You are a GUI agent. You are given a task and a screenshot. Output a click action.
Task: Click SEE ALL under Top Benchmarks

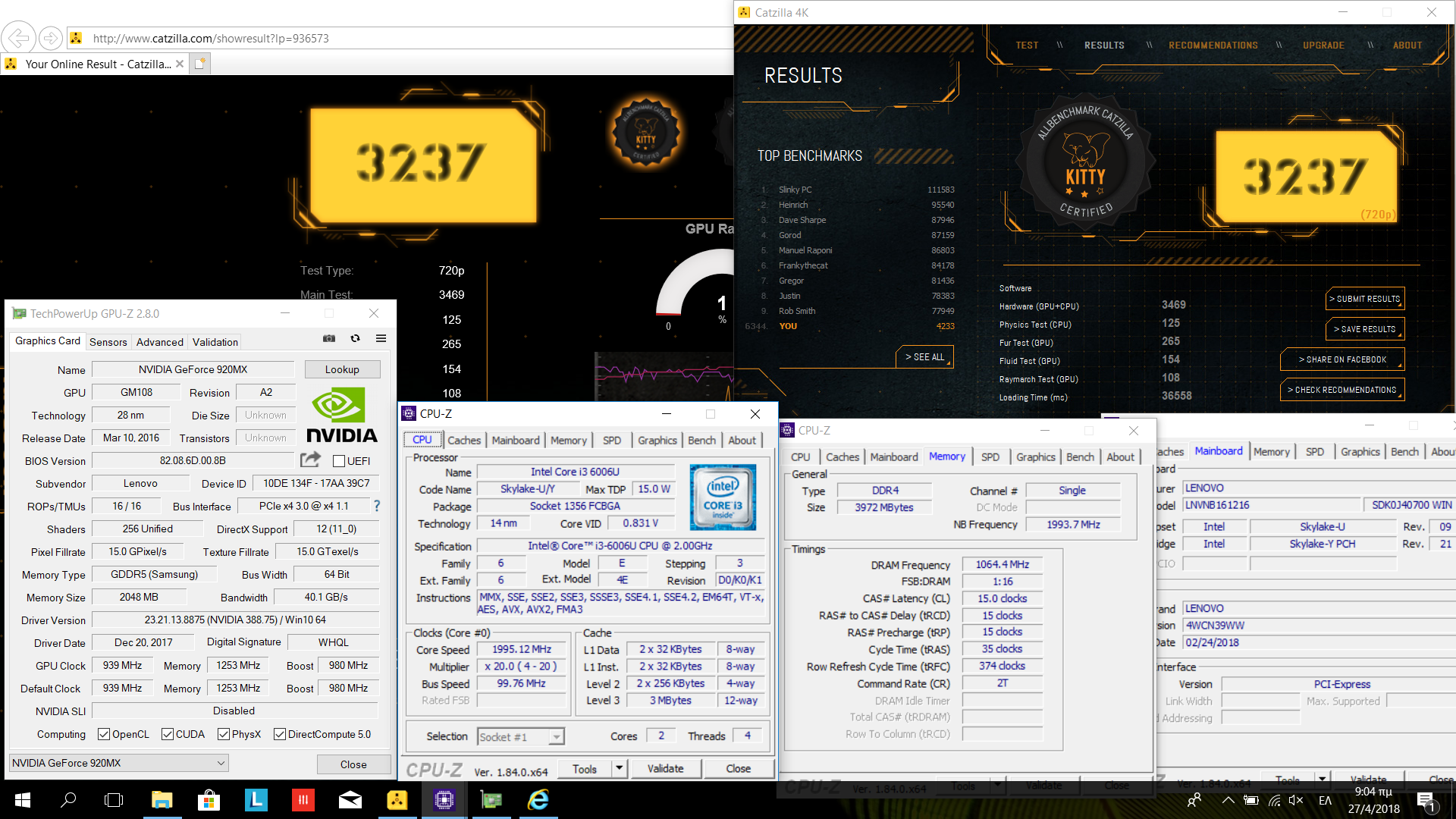925,357
